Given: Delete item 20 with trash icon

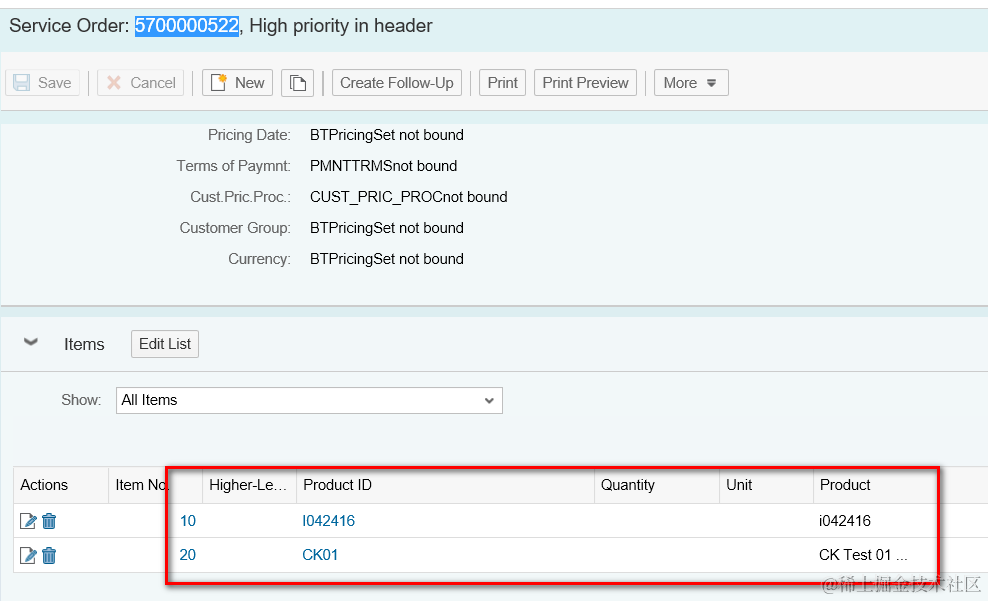Looking at the screenshot, I should pyautogui.click(x=49, y=555).
